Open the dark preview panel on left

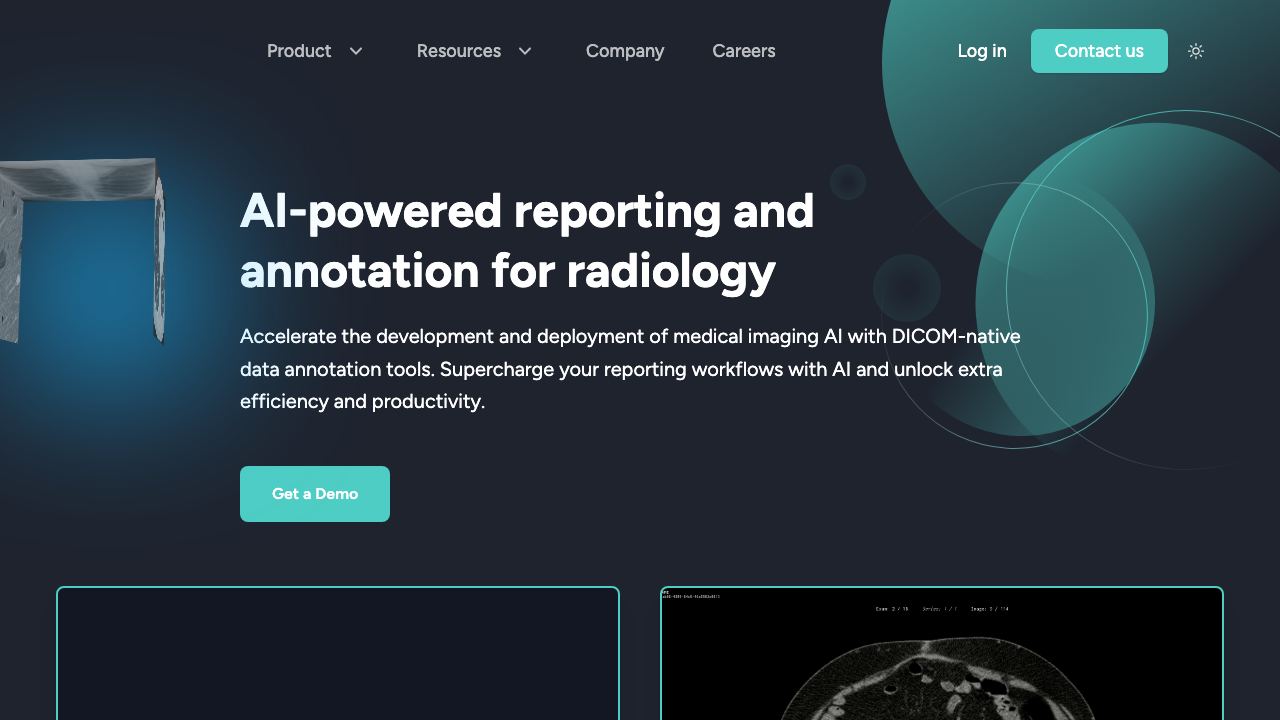[338, 653]
